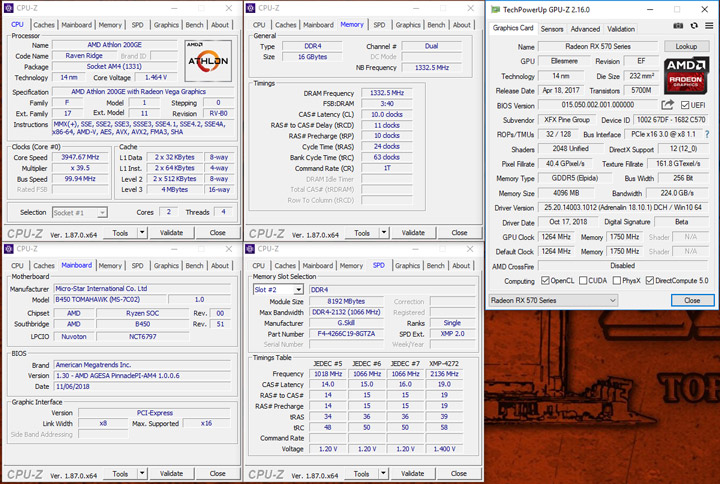720x484 pixels.
Task: Switch to Advanced tab in GPU-Z
Action: [585, 29]
